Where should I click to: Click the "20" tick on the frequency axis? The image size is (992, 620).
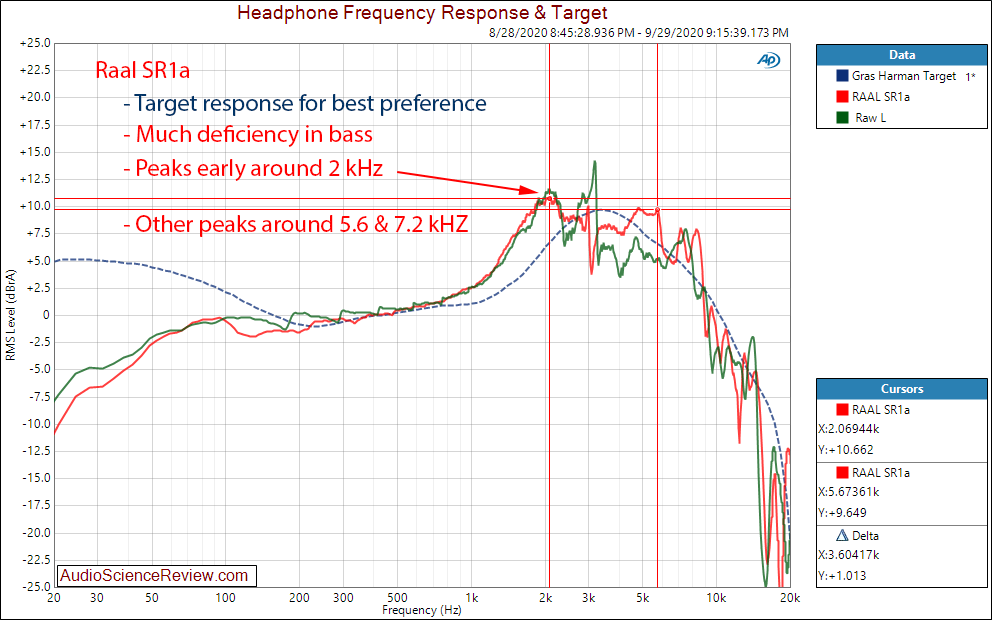54,598
